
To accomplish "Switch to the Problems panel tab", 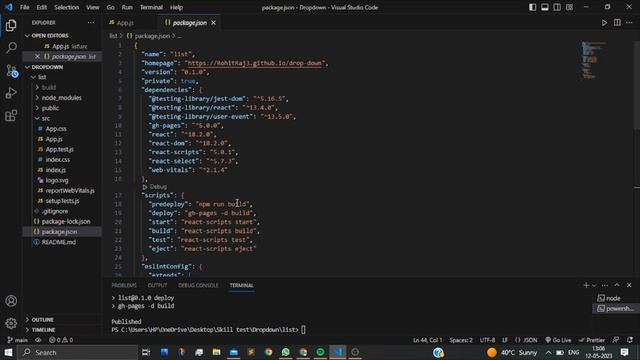I will click(x=124, y=285).
